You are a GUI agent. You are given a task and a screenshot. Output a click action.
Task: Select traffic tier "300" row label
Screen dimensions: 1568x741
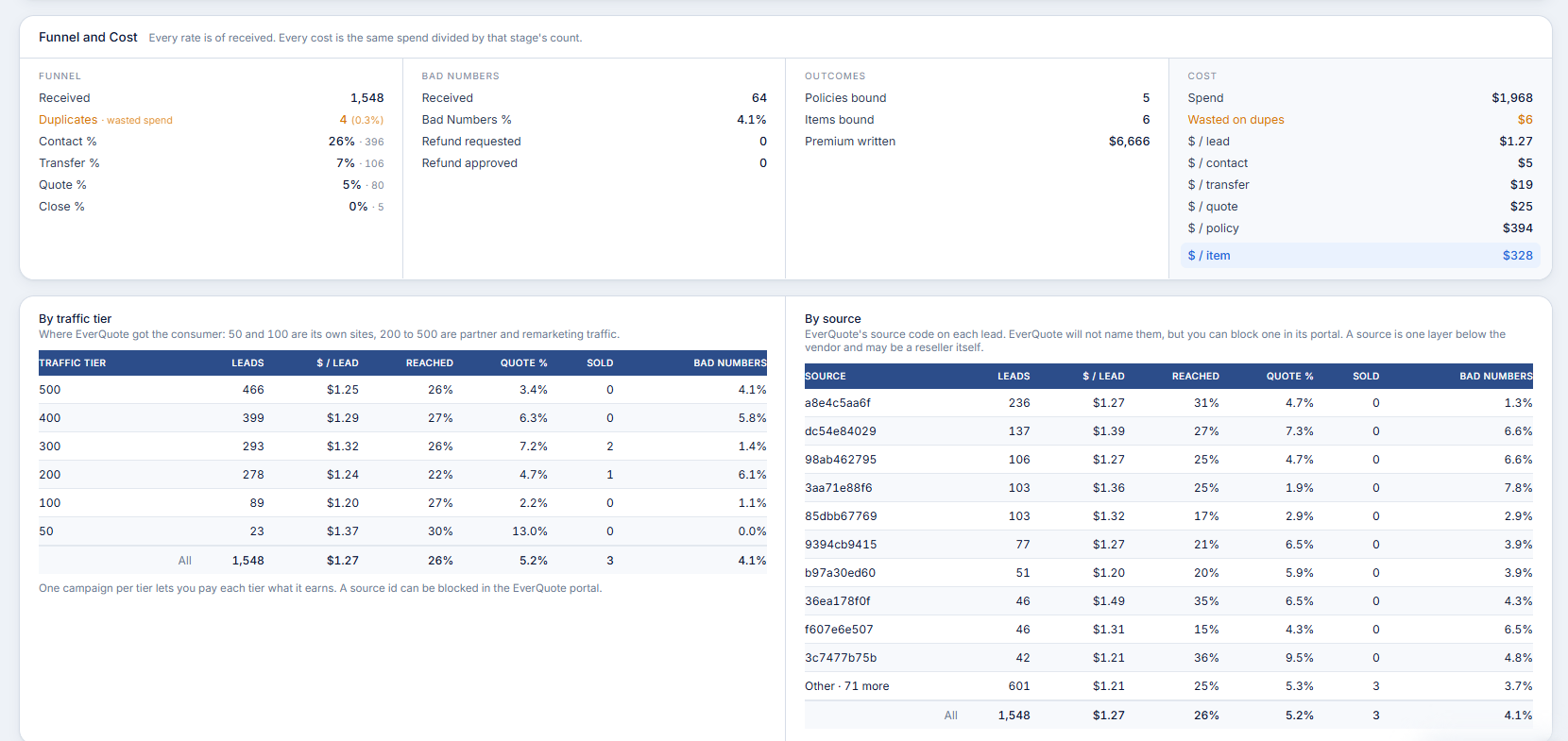pyautogui.click(x=50, y=446)
